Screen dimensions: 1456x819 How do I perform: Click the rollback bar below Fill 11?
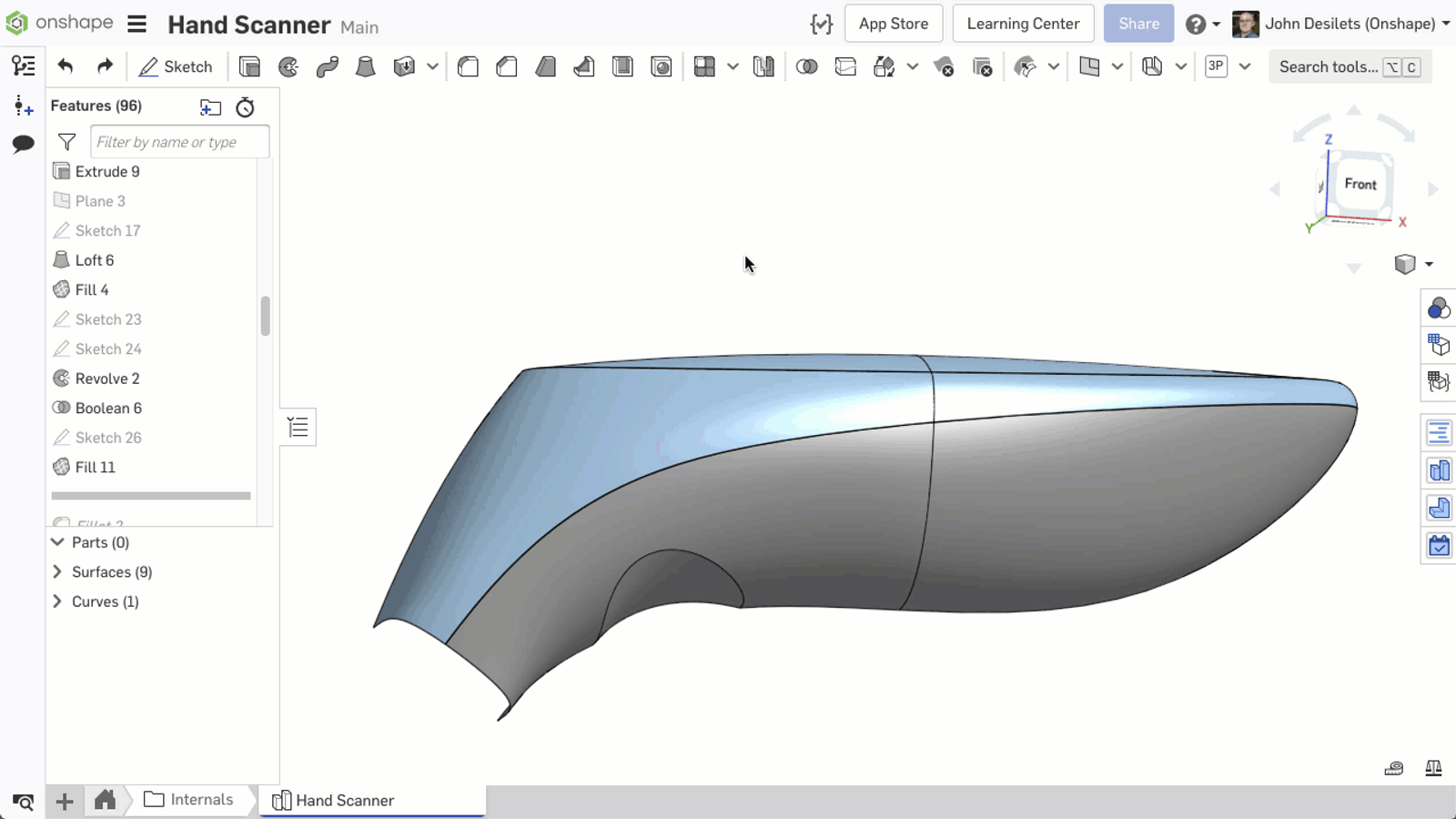coord(151,496)
